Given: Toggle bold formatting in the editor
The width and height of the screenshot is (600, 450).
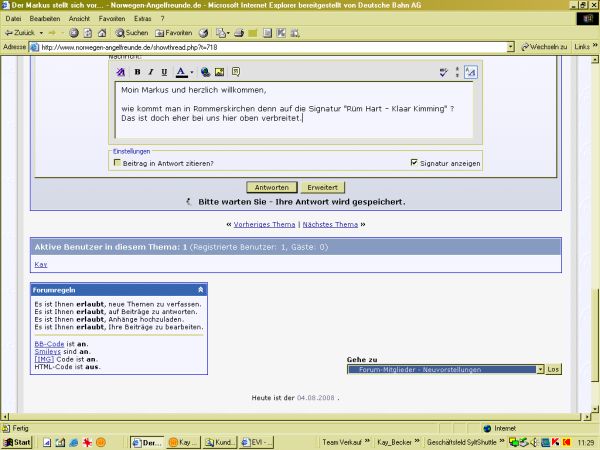Looking at the screenshot, I should (137, 72).
